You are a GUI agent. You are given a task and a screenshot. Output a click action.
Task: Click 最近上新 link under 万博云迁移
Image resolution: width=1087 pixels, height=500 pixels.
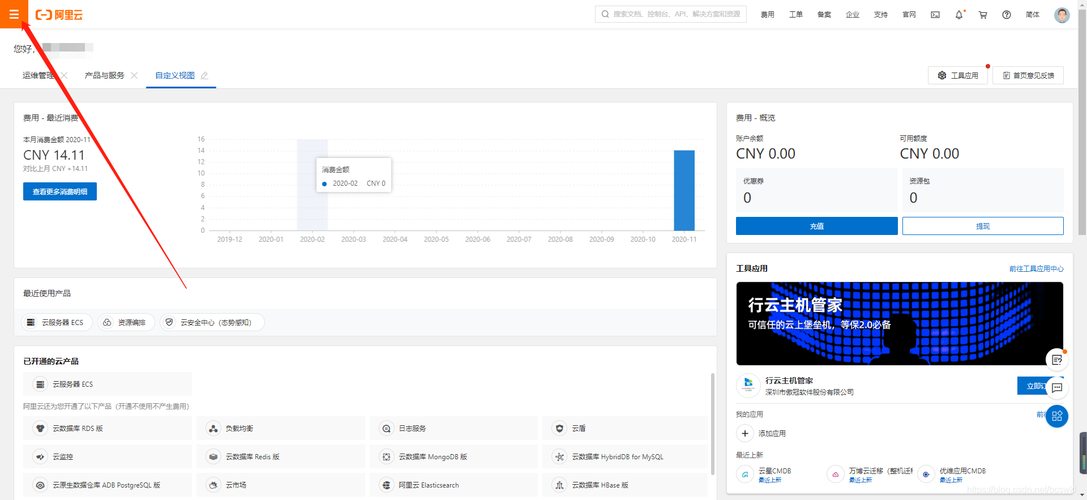[860, 480]
